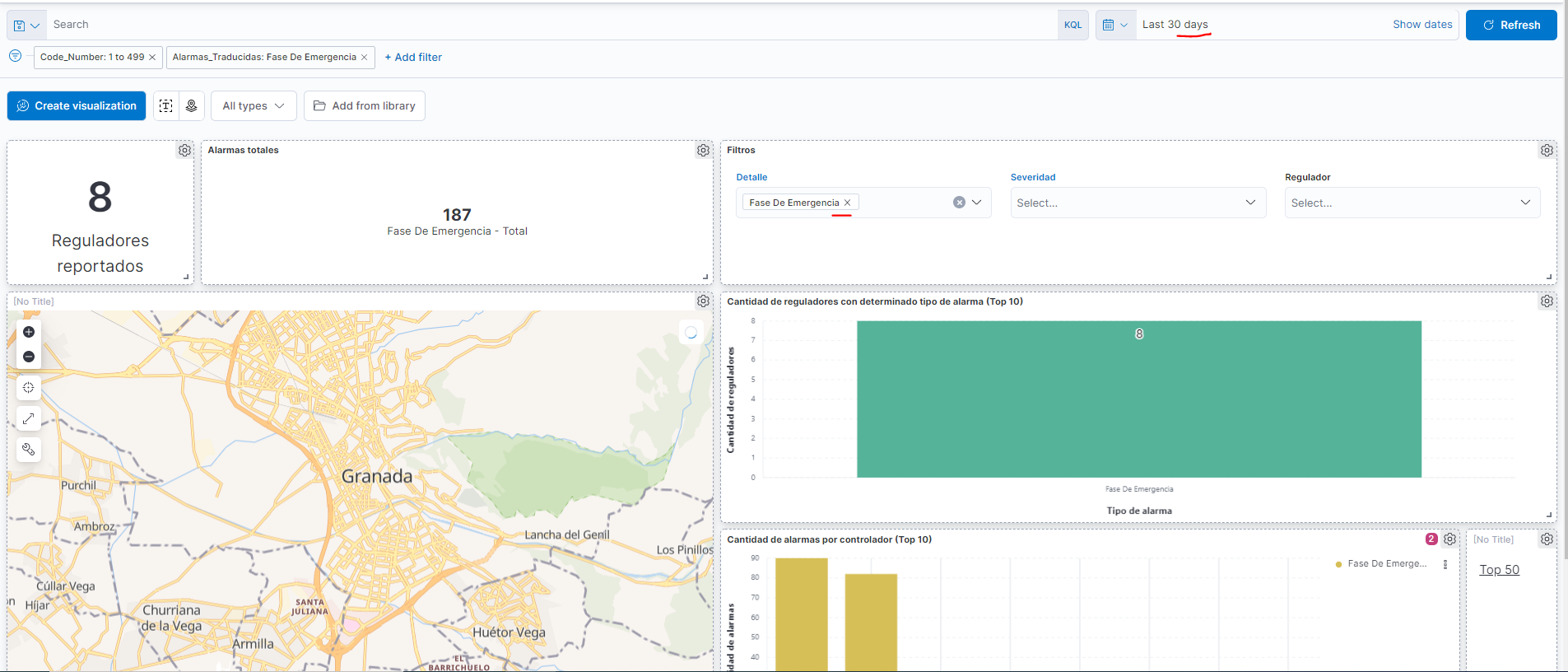The image size is (1568, 672).
Task: Open gear menu of Cantidad de reguladores chart
Action: coord(1547,301)
